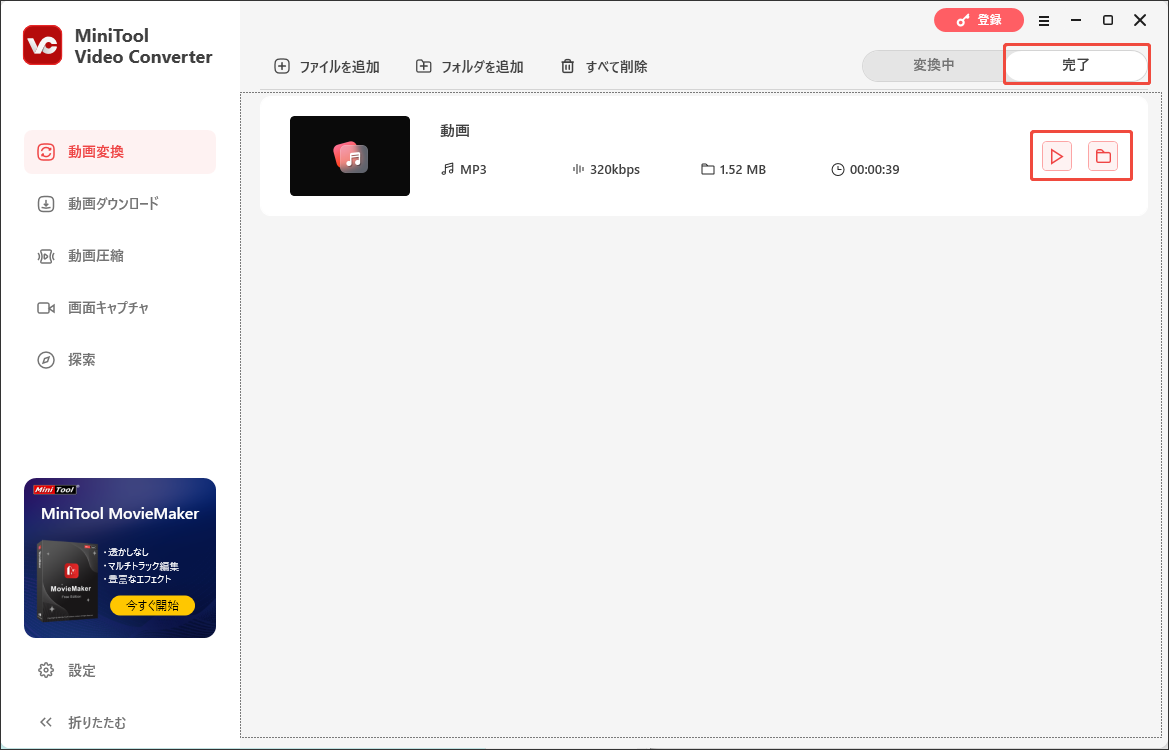Open the hamburger menu in title bar
The image size is (1169, 750).
pyautogui.click(x=1044, y=21)
